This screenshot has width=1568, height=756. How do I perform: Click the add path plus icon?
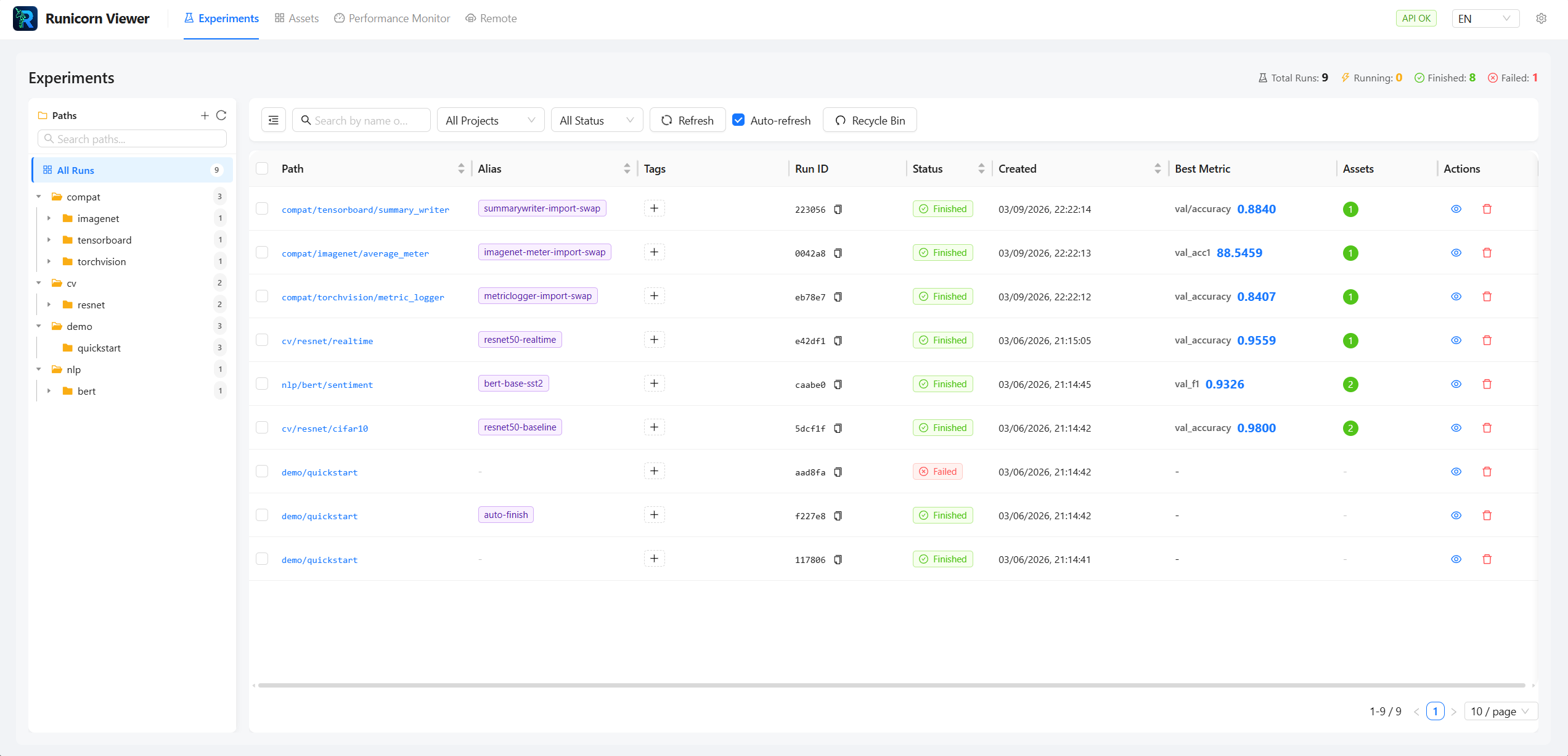click(x=205, y=115)
